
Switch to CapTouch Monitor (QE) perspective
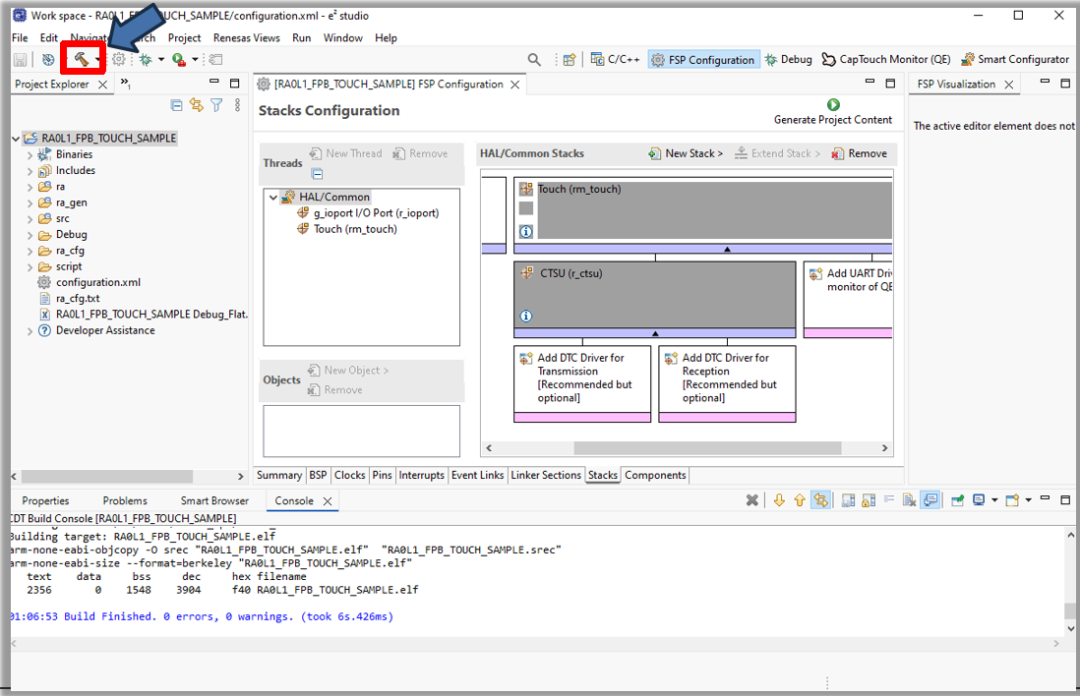(886, 60)
